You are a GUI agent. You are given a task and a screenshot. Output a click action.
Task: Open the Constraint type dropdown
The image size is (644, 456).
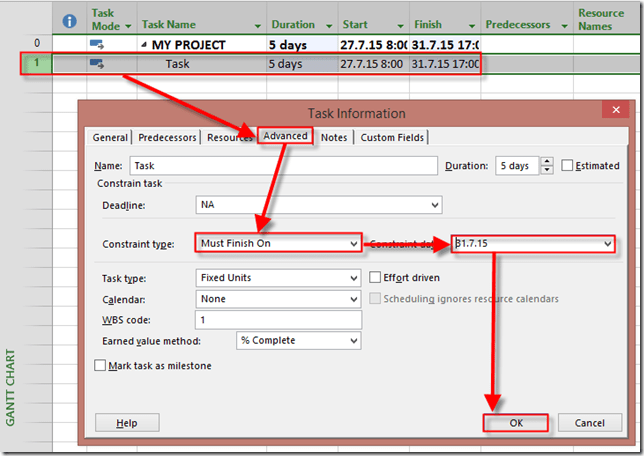pyautogui.click(x=352, y=243)
